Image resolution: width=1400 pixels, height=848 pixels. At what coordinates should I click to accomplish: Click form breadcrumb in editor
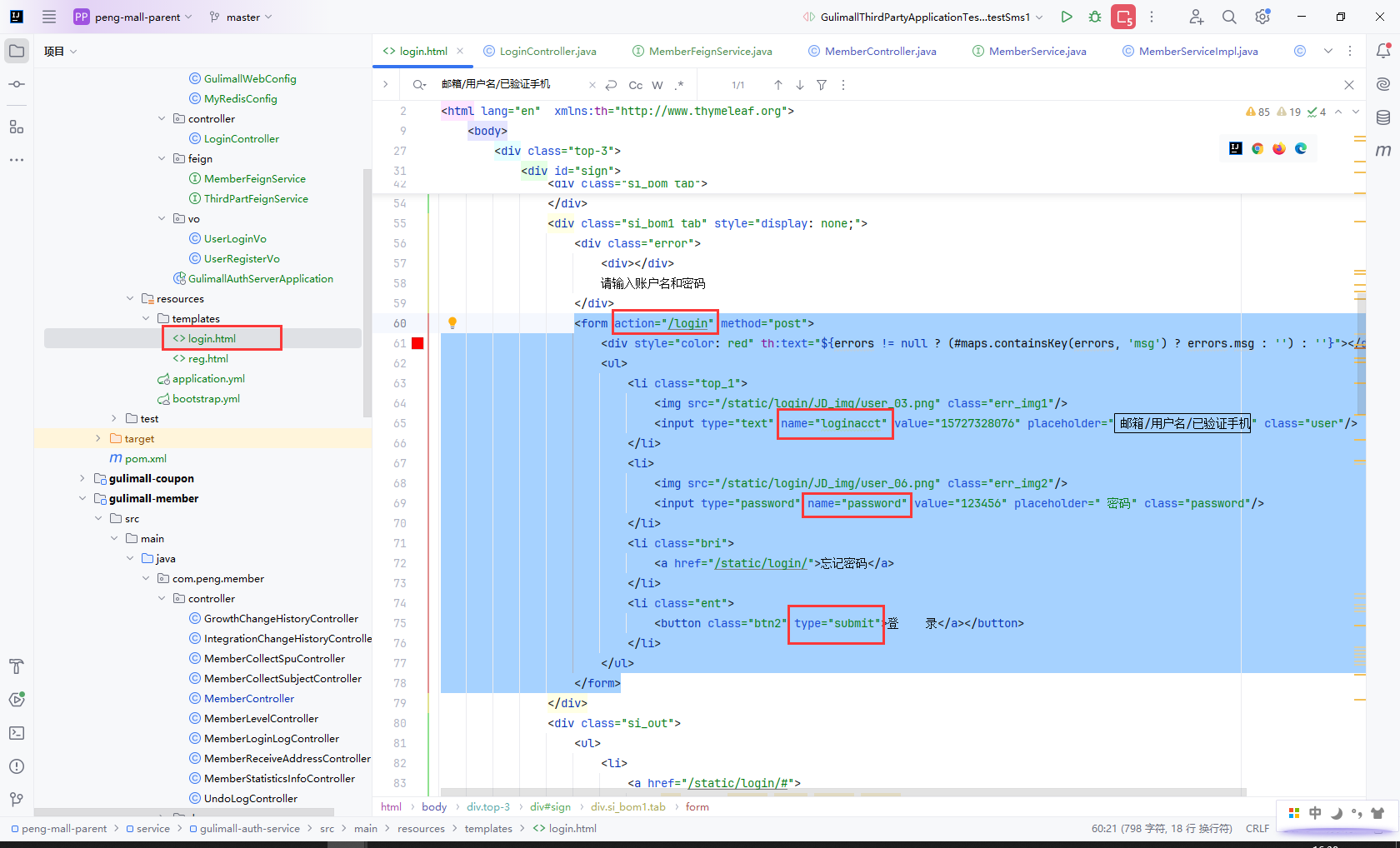point(697,806)
